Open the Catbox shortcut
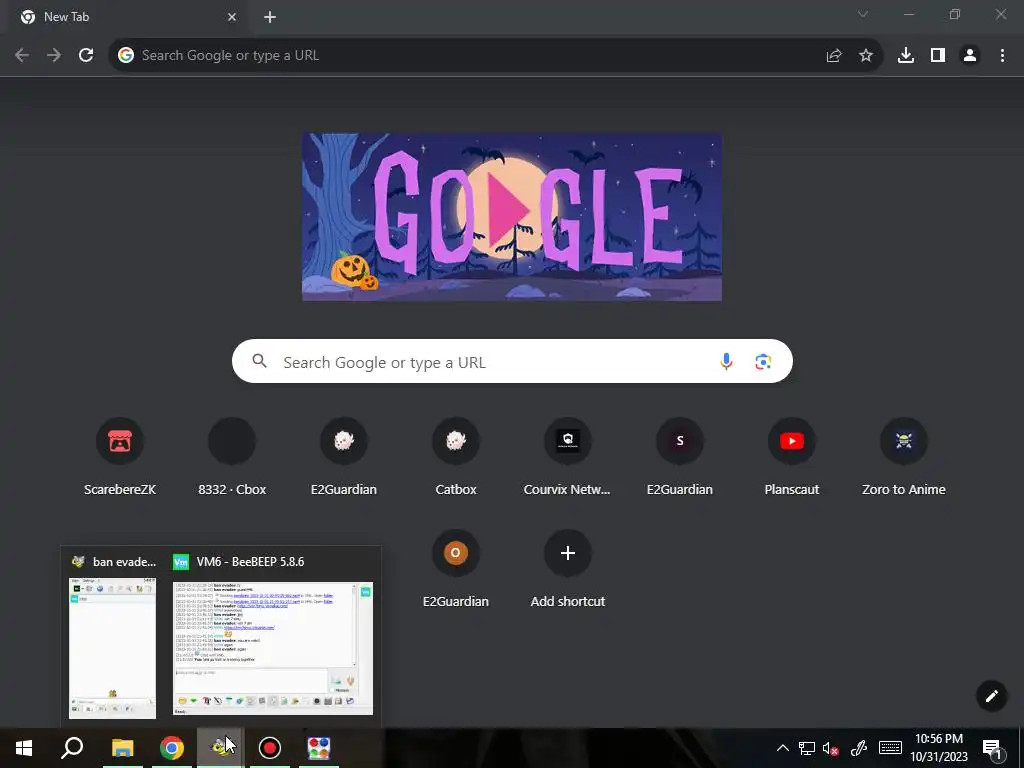This screenshot has height=768, width=1024. [x=456, y=458]
